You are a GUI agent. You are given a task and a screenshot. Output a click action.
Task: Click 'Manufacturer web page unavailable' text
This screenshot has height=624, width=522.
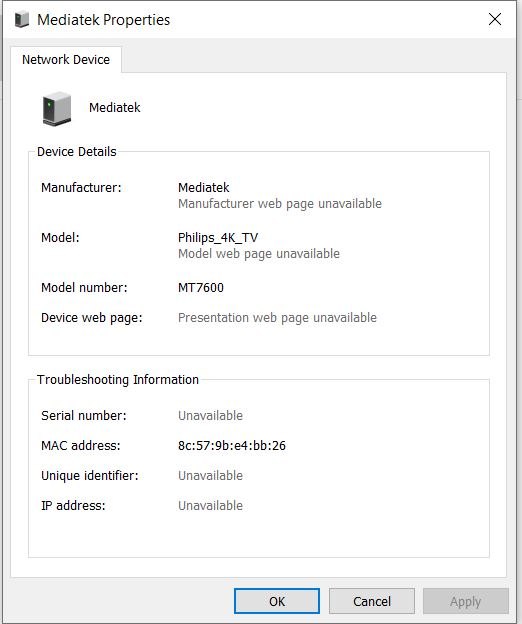click(280, 203)
